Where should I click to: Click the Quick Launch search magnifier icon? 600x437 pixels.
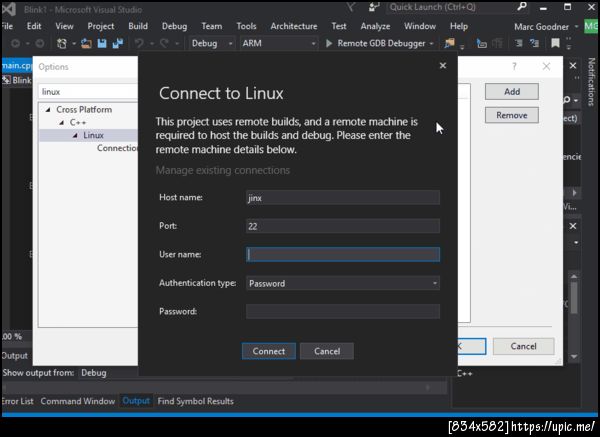(x=522, y=7)
